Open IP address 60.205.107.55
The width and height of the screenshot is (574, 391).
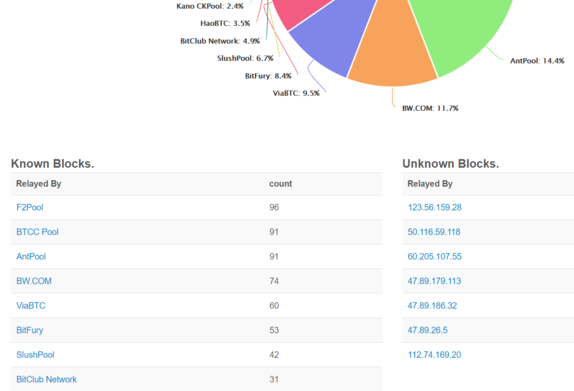coord(435,256)
